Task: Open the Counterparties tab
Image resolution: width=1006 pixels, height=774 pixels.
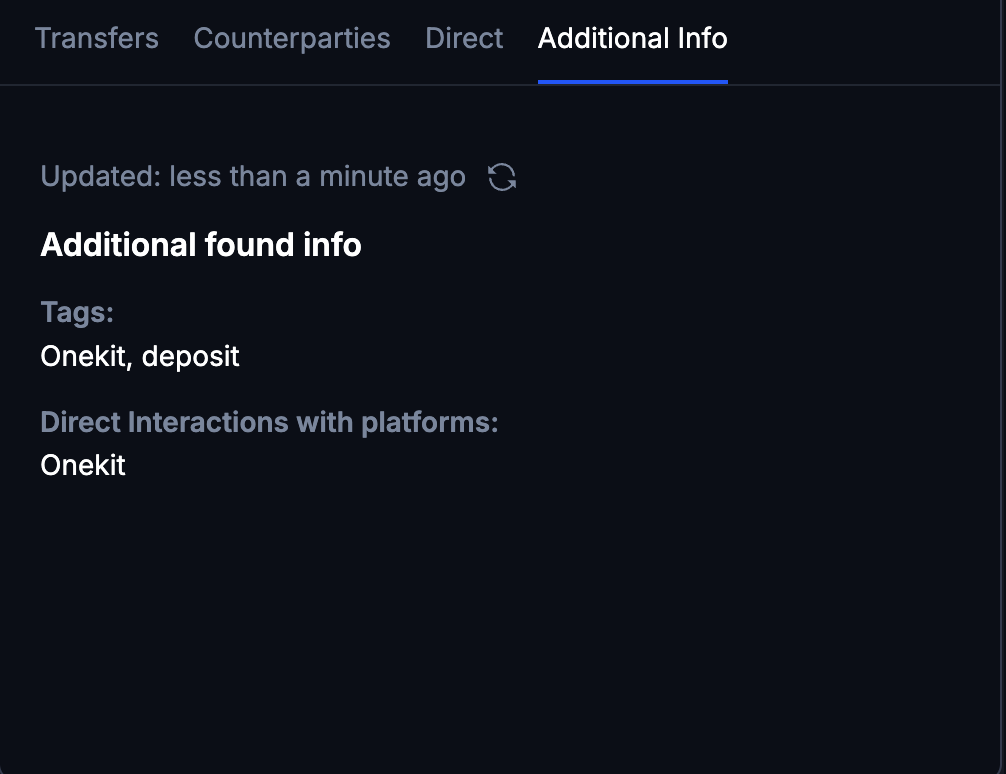Action: [x=291, y=38]
